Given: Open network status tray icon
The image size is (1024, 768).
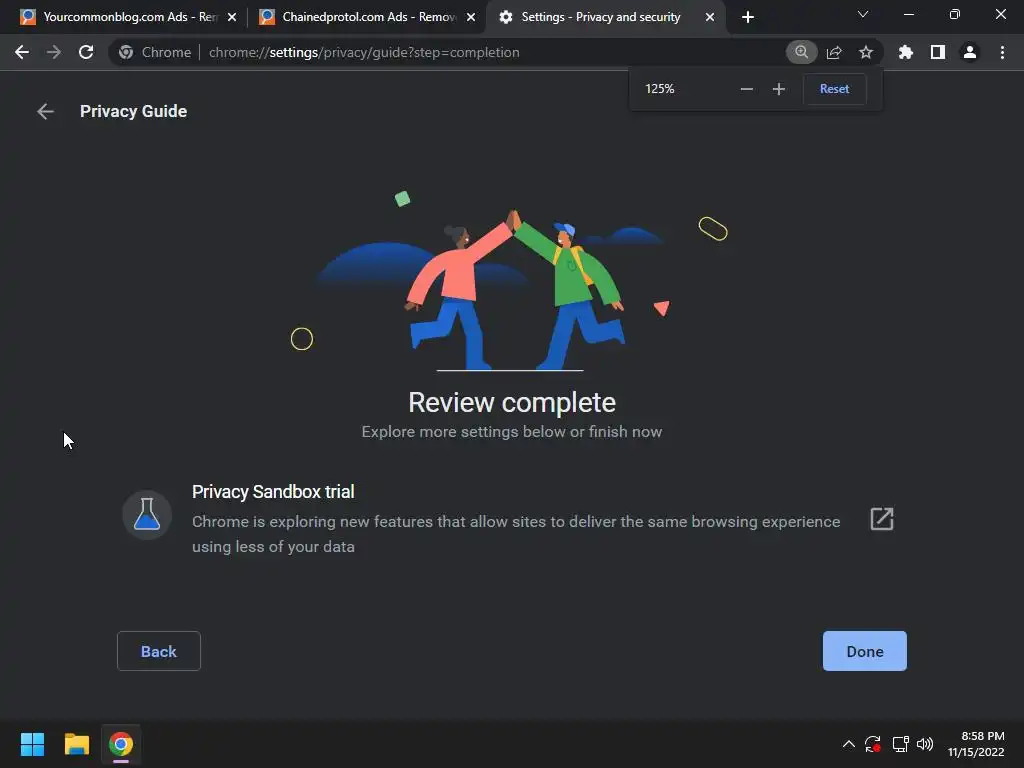Looking at the screenshot, I should click(x=901, y=744).
